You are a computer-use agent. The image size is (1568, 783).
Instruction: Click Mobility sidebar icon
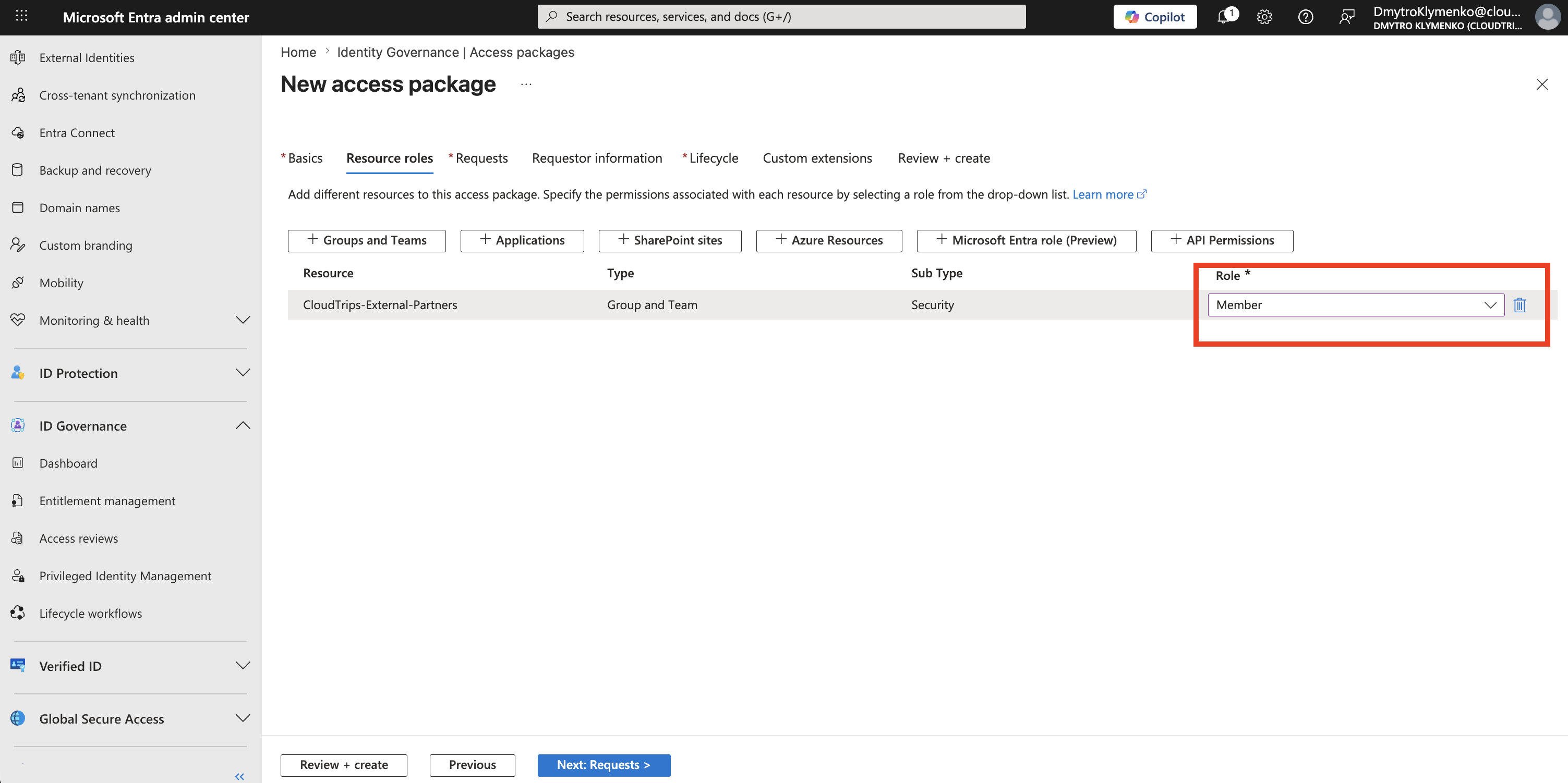tap(18, 283)
